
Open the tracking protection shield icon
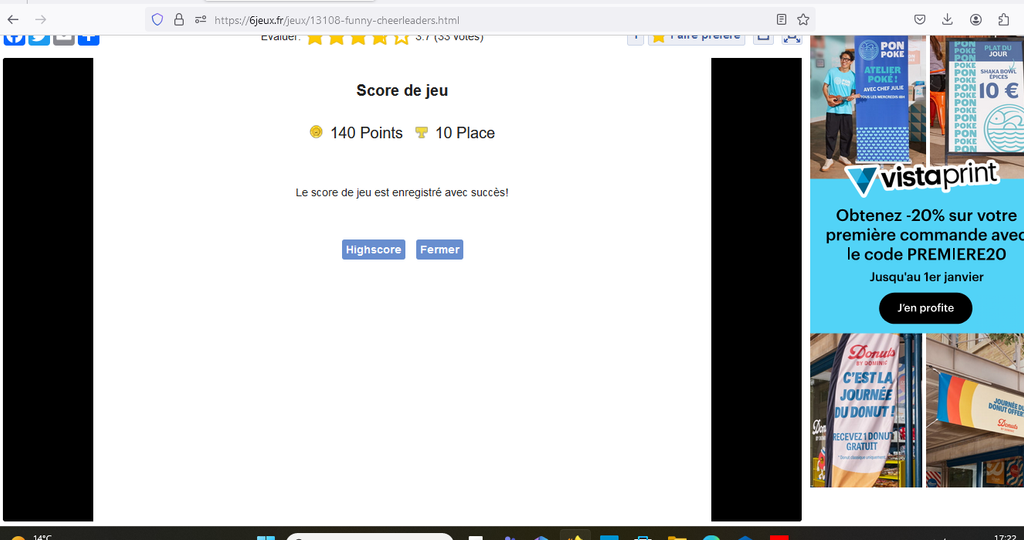click(x=157, y=19)
